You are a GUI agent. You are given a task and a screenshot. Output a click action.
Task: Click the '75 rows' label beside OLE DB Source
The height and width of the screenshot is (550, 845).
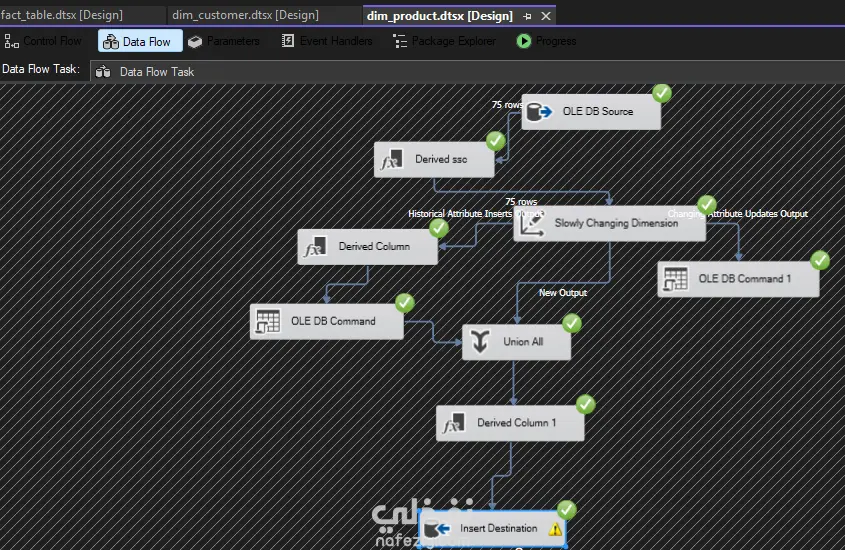tap(507, 105)
